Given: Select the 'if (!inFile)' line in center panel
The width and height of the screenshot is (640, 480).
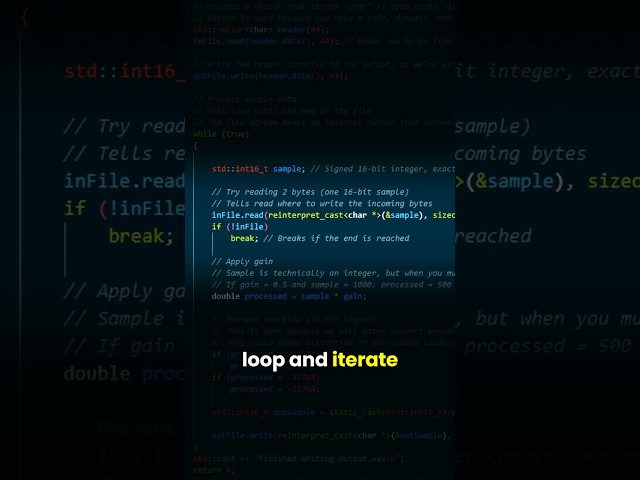Looking at the screenshot, I should 240,227.
